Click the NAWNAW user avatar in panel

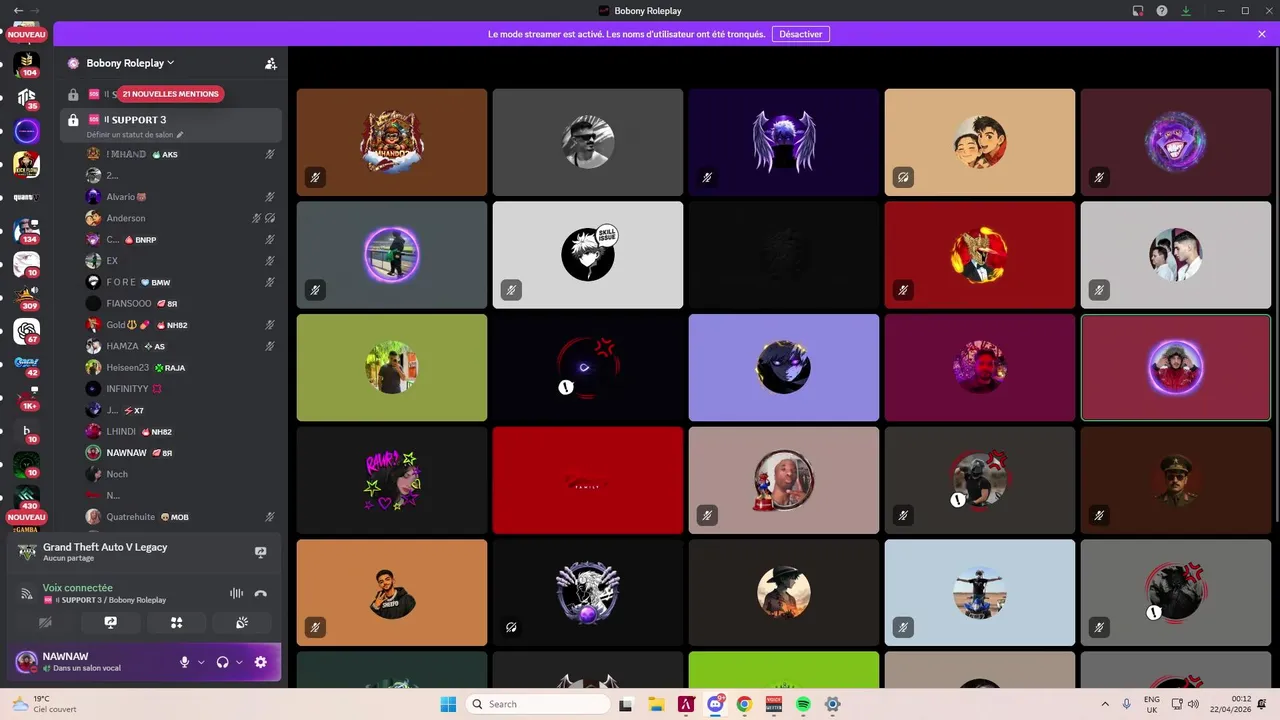pyautogui.click(x=27, y=661)
